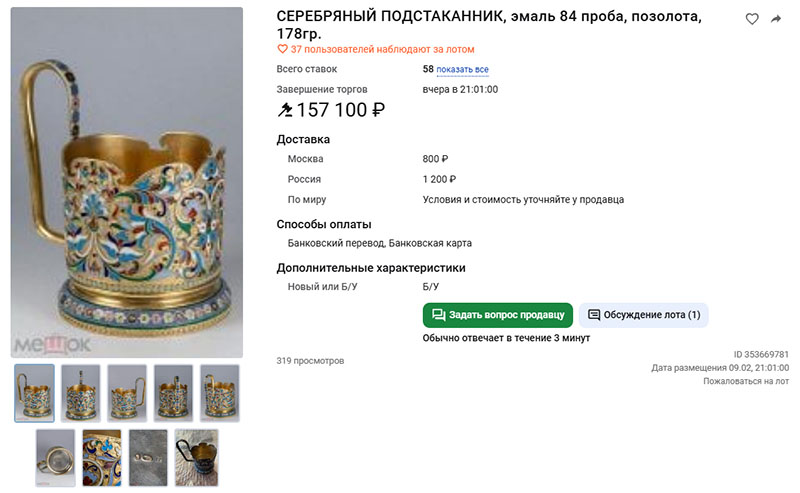Click chat icon in Задать вопрос продавцу
This screenshot has height=493, width=800.
pos(438,314)
